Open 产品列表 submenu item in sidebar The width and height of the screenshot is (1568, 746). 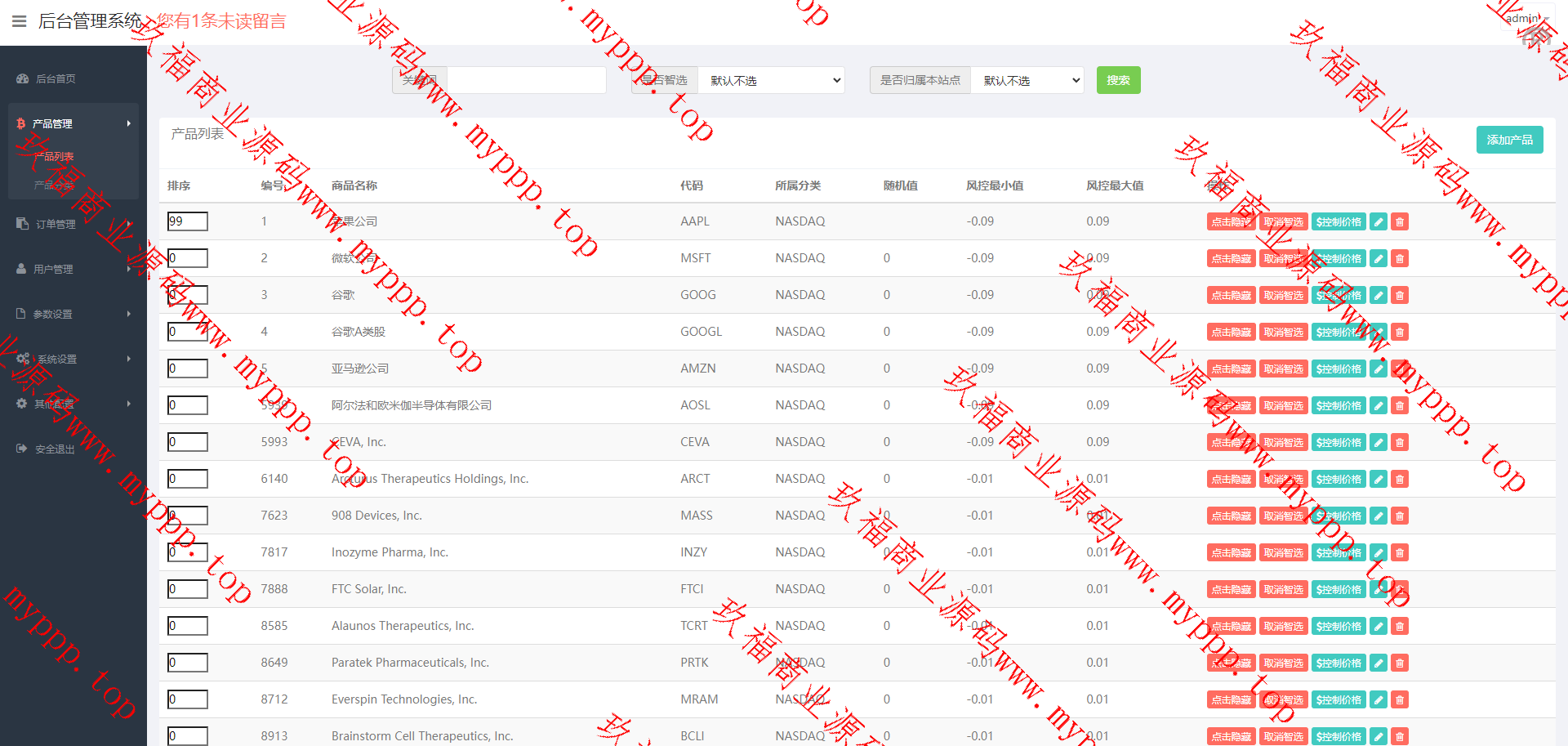tap(54, 156)
